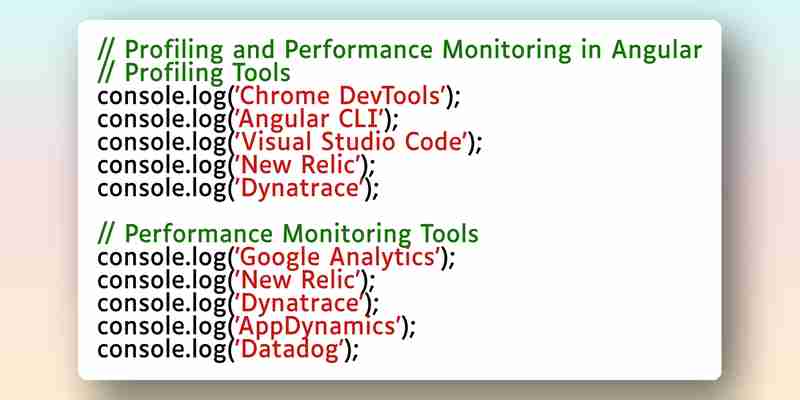Click the first 'New Relic' string
The width and height of the screenshot is (800, 400).
tap(298, 165)
